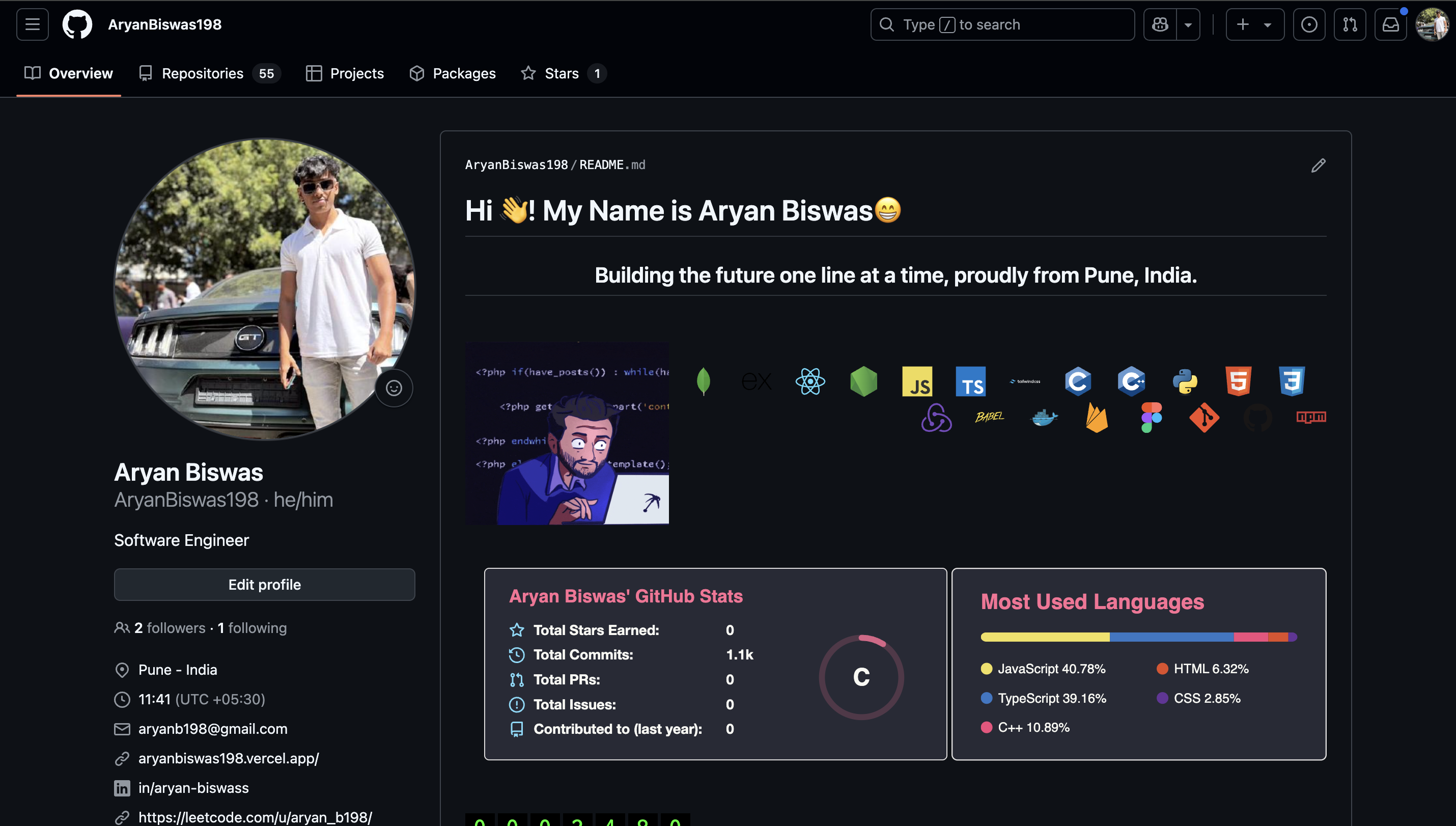Click the Redux icon
1456x826 pixels.
pos(936,418)
